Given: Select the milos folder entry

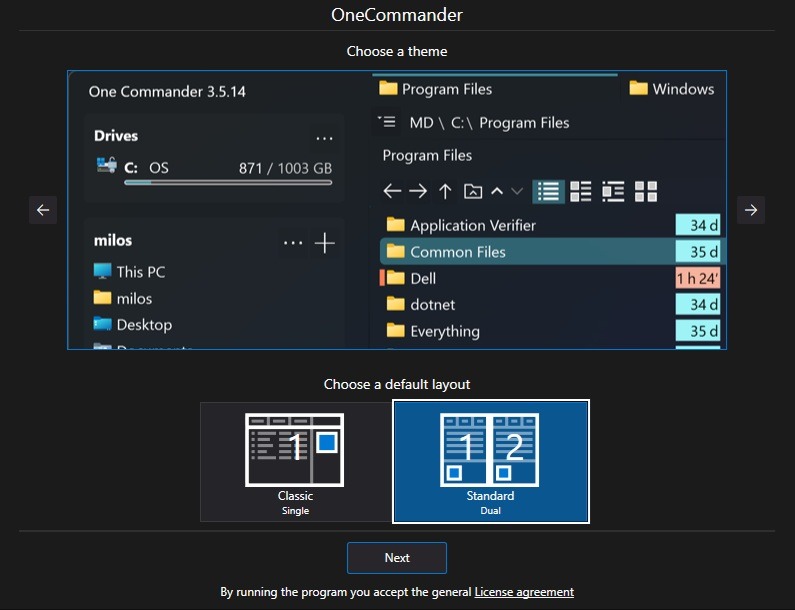Looking at the screenshot, I should (123, 298).
